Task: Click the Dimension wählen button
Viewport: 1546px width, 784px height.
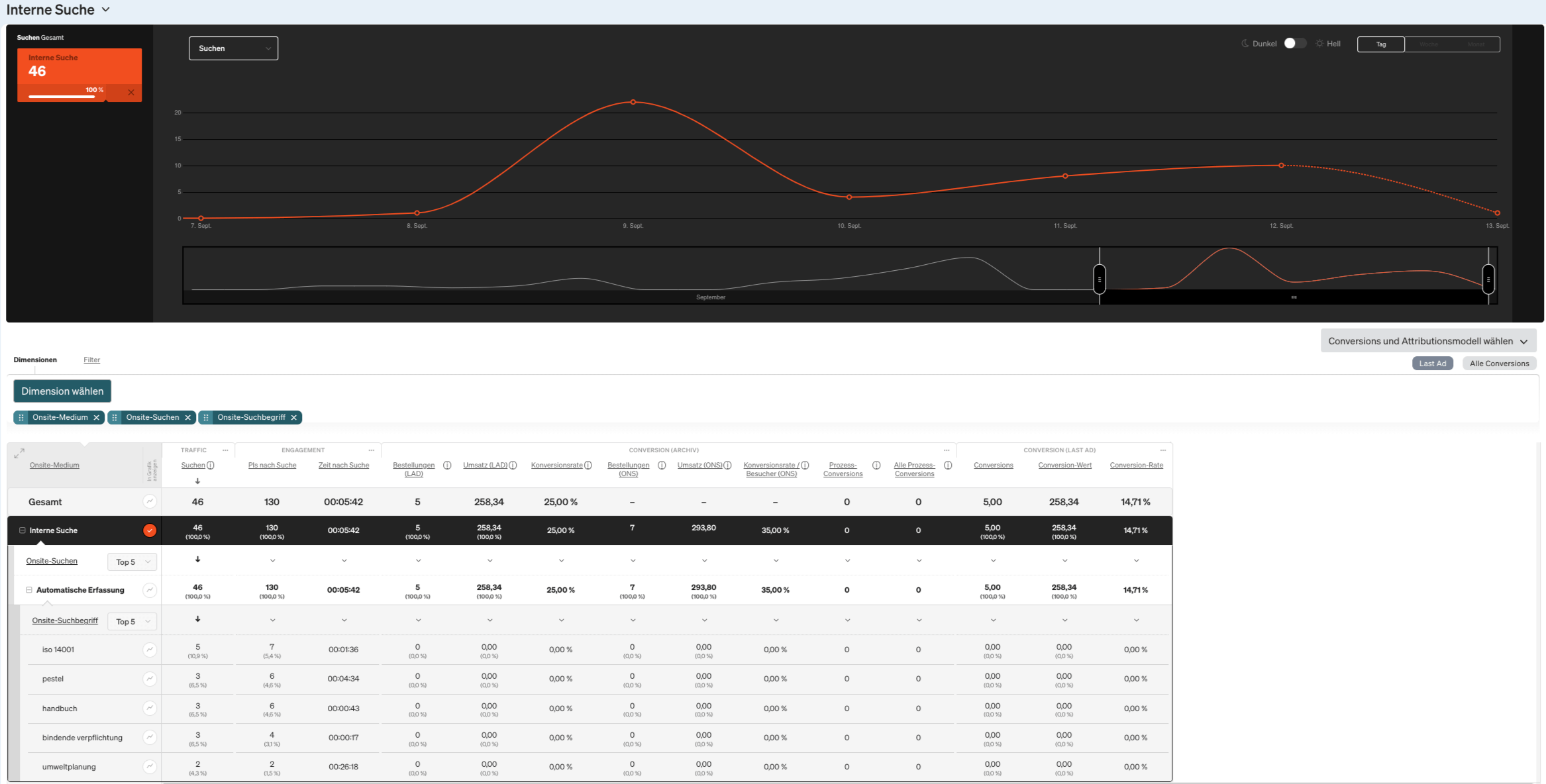Action: (x=62, y=391)
